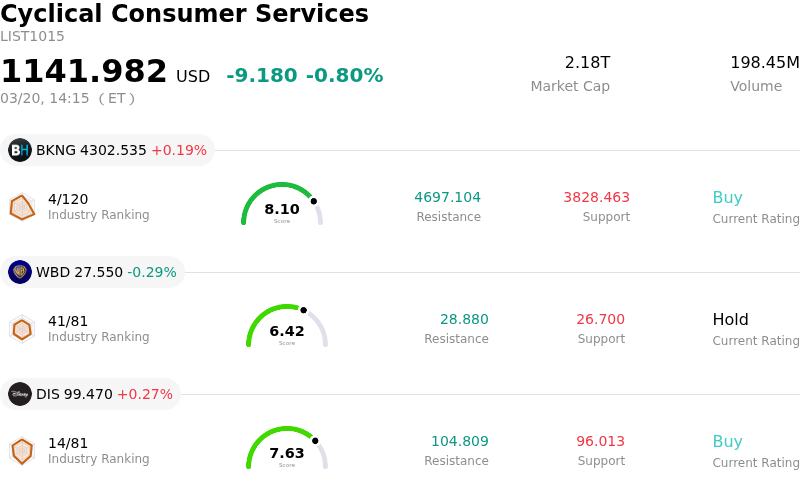Click the WBD Warner Bros logo icon
Screen dimensions: 800x488
20,272
